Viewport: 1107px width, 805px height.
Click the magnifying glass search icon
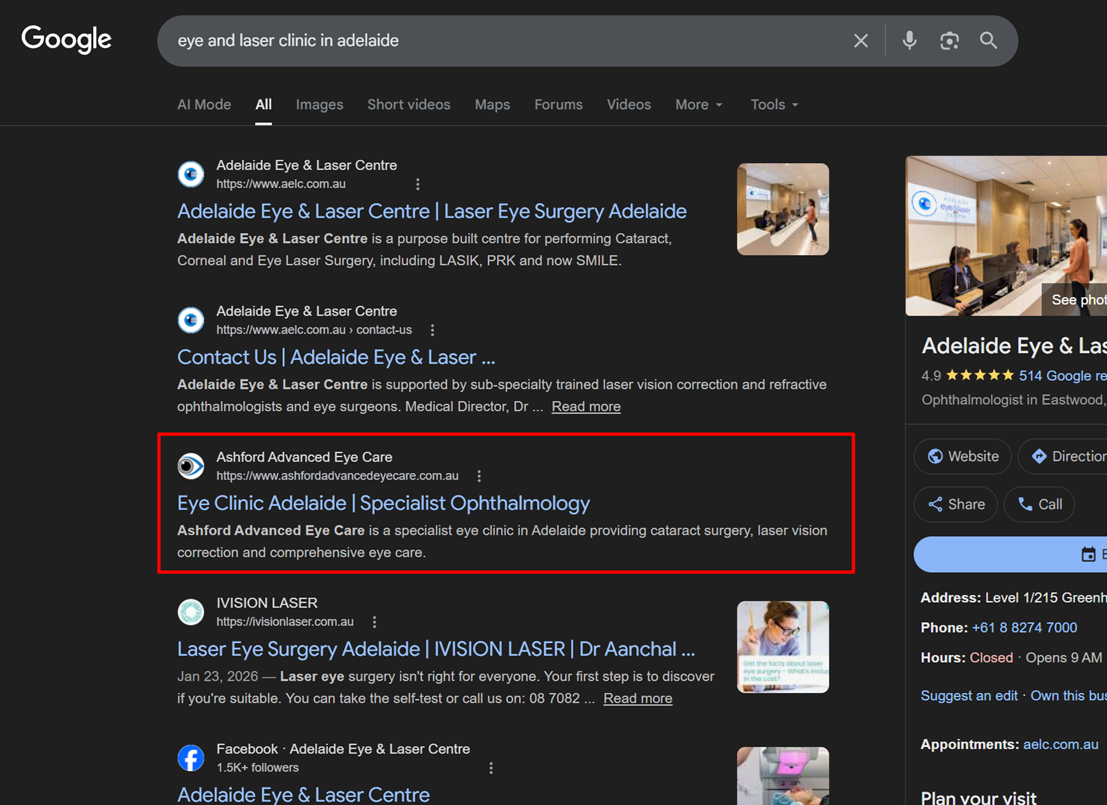click(x=988, y=41)
